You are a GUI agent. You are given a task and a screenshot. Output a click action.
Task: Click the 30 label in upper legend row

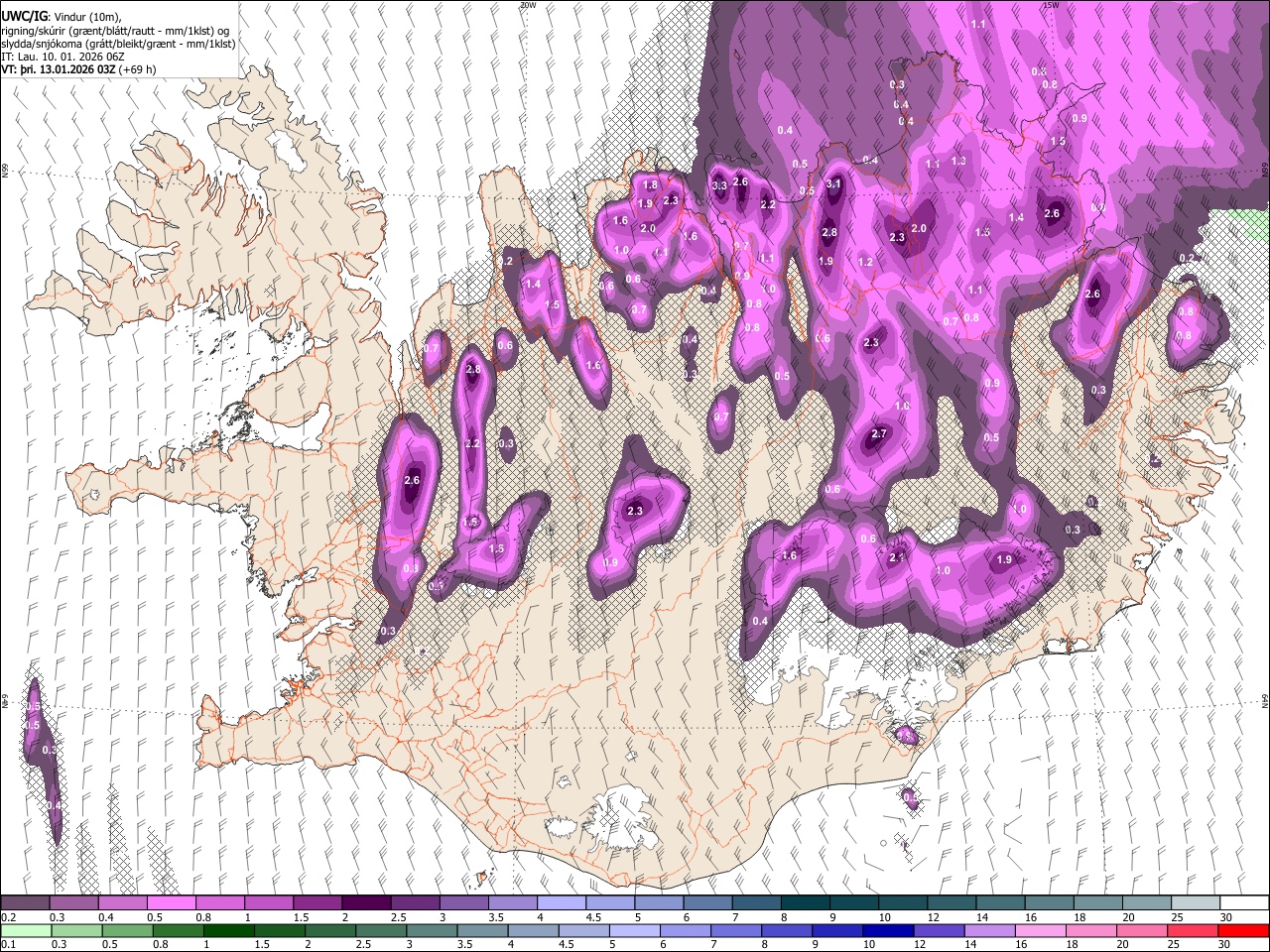click(x=1226, y=917)
